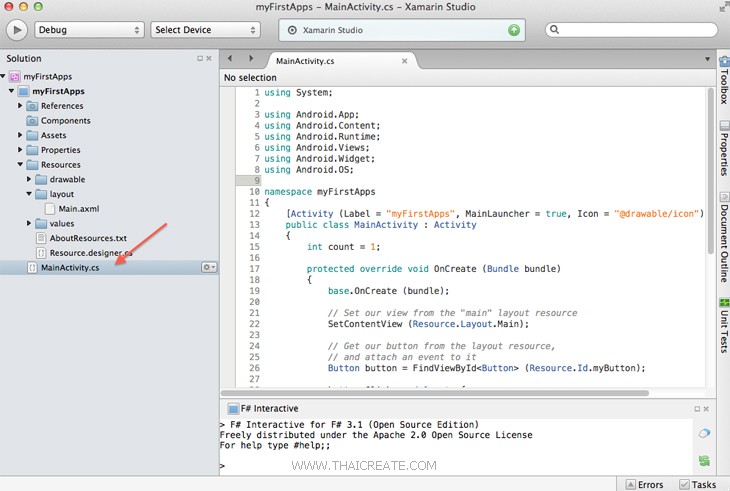This screenshot has height=491, width=730.
Task: Select MainActivity.cs in the solution tree
Action: point(70,268)
